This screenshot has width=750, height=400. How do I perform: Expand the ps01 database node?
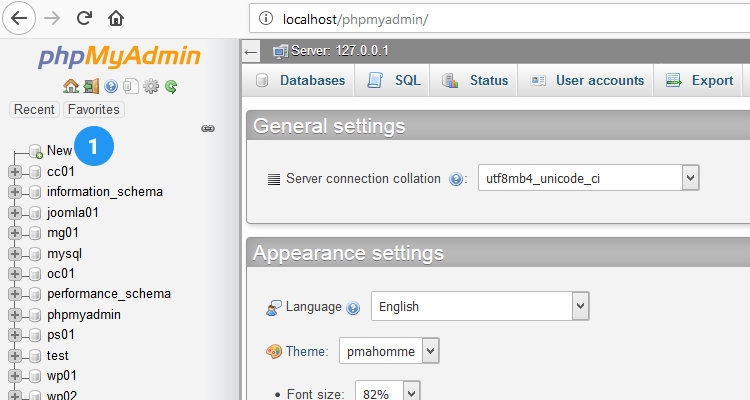pyautogui.click(x=15, y=335)
